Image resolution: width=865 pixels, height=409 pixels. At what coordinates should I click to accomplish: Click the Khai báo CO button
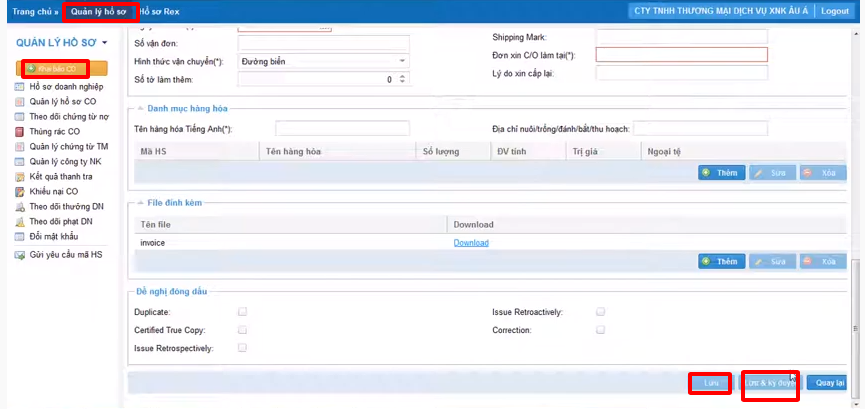click(x=62, y=69)
